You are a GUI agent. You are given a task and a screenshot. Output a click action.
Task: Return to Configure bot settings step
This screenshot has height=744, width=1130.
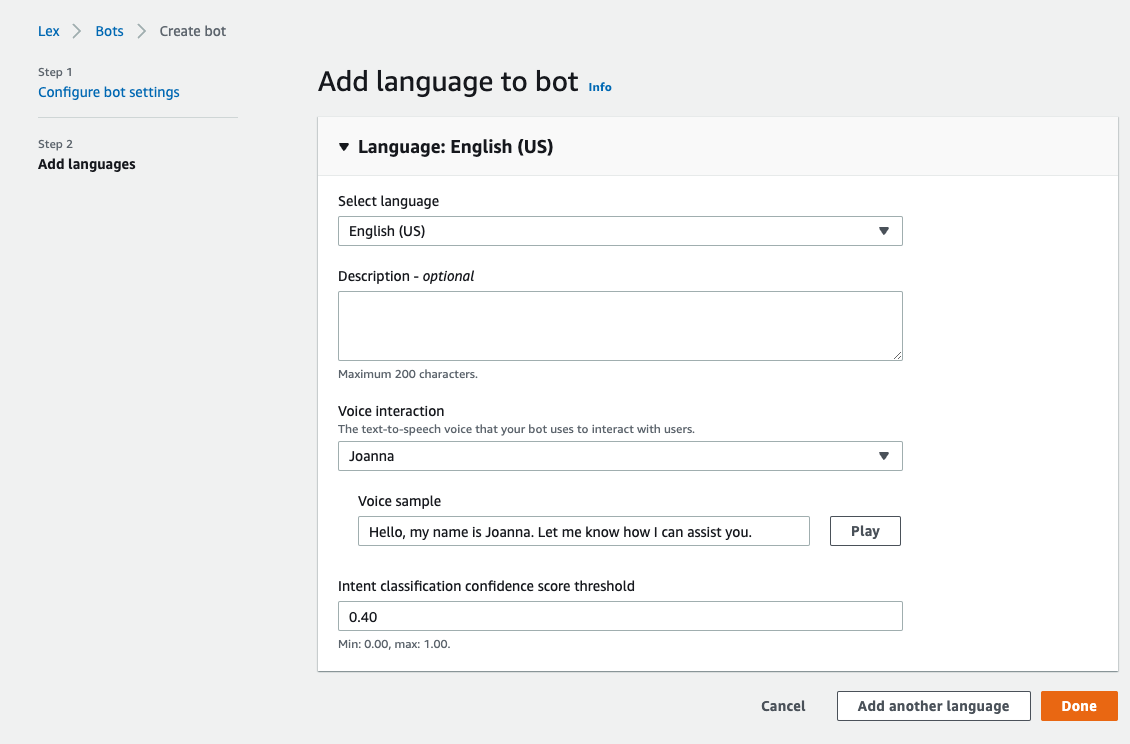pyautogui.click(x=109, y=92)
